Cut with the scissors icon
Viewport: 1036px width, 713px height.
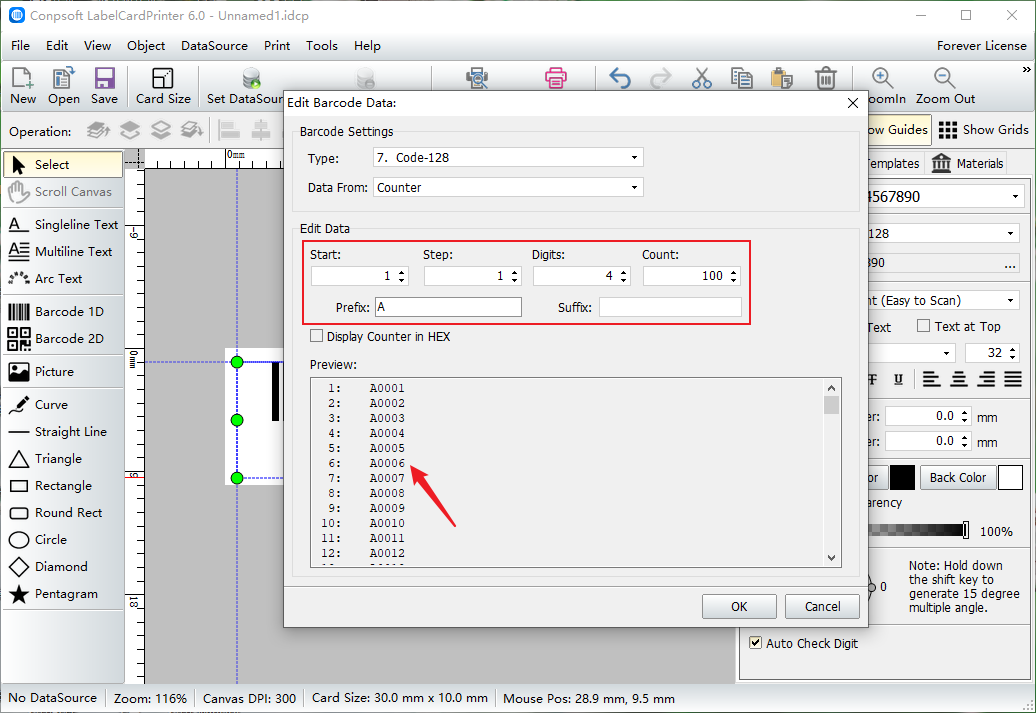pyautogui.click(x=702, y=78)
